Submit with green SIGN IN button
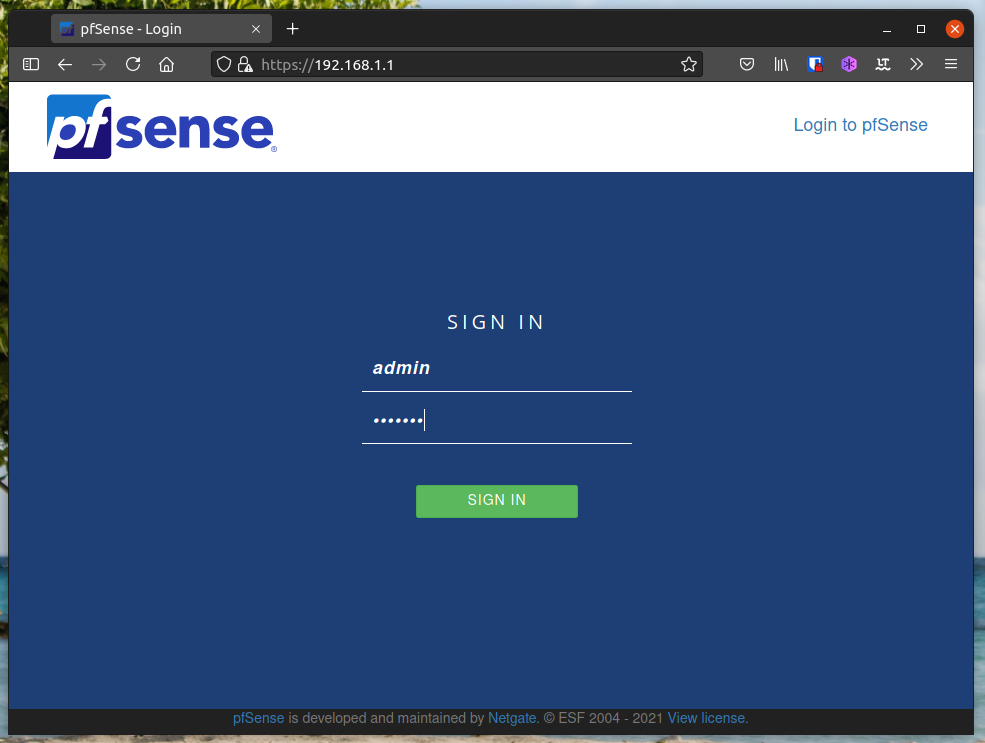 [496, 501]
